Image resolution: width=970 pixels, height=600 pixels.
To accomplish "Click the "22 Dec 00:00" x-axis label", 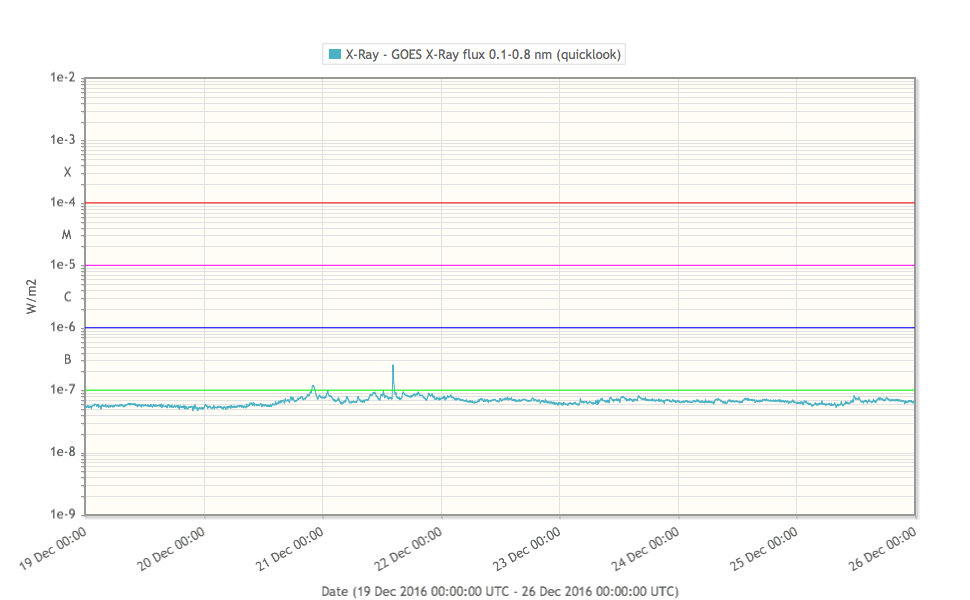I will 409,549.
